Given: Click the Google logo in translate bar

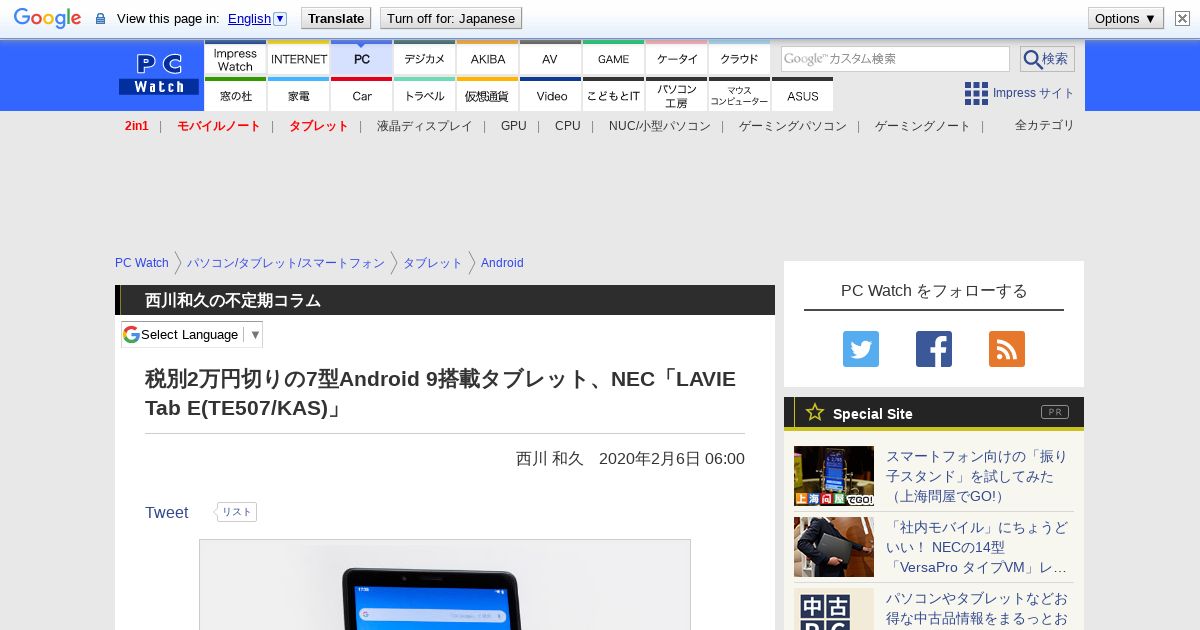Looking at the screenshot, I should click(47, 18).
